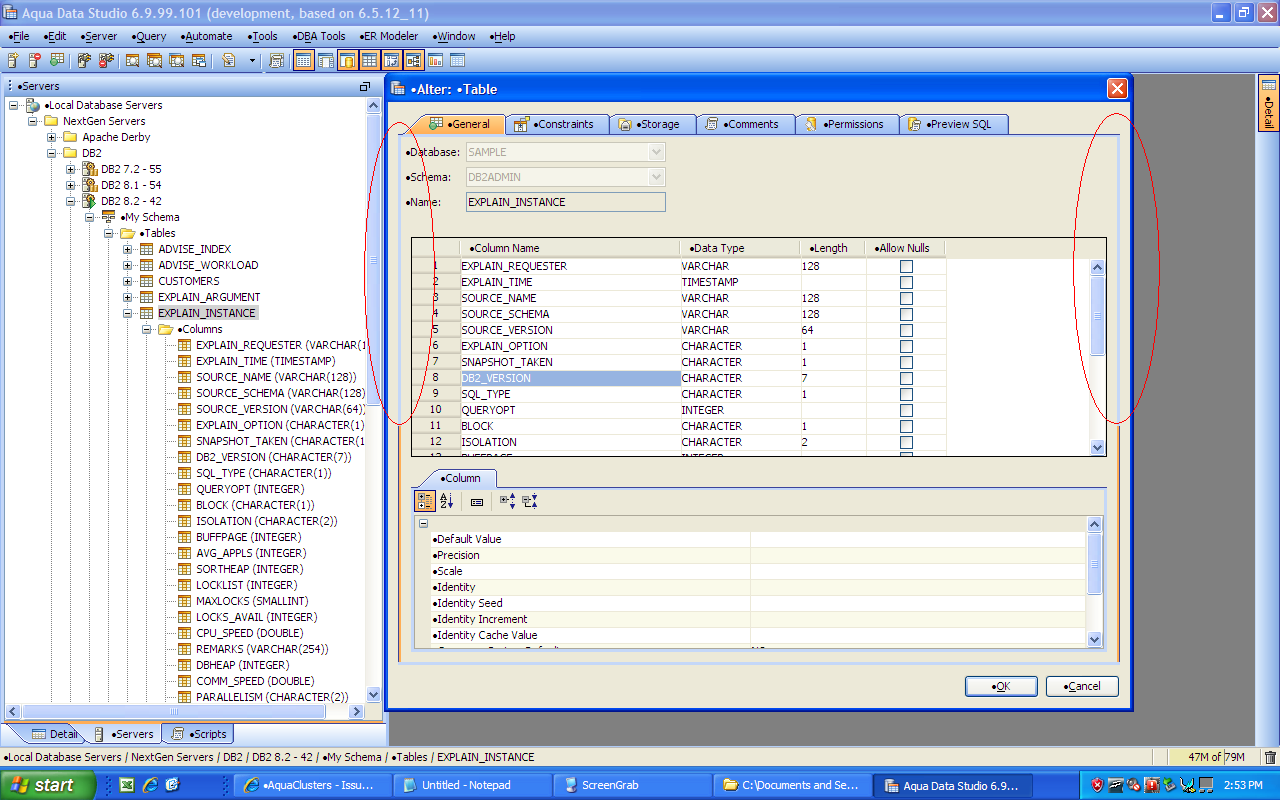Click the Cancel button

pyautogui.click(x=1082, y=686)
